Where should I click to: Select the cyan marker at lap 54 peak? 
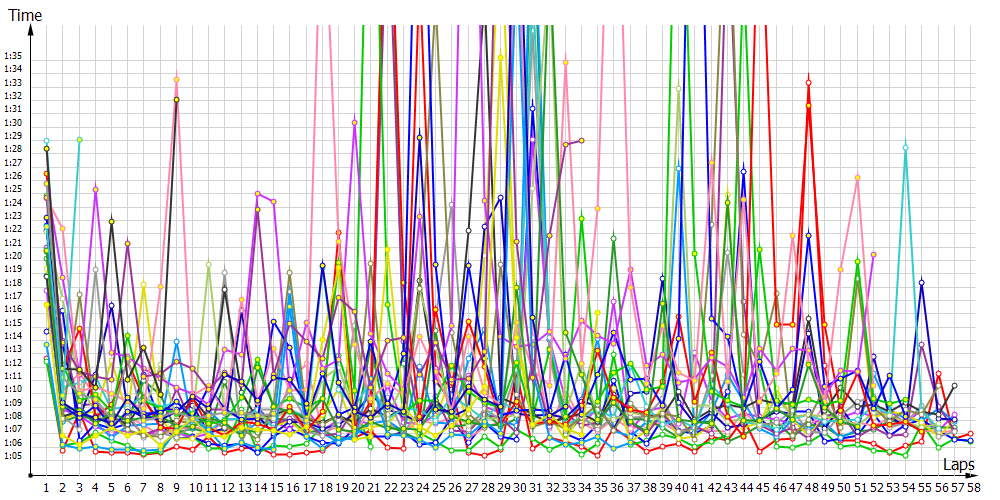tap(905, 148)
